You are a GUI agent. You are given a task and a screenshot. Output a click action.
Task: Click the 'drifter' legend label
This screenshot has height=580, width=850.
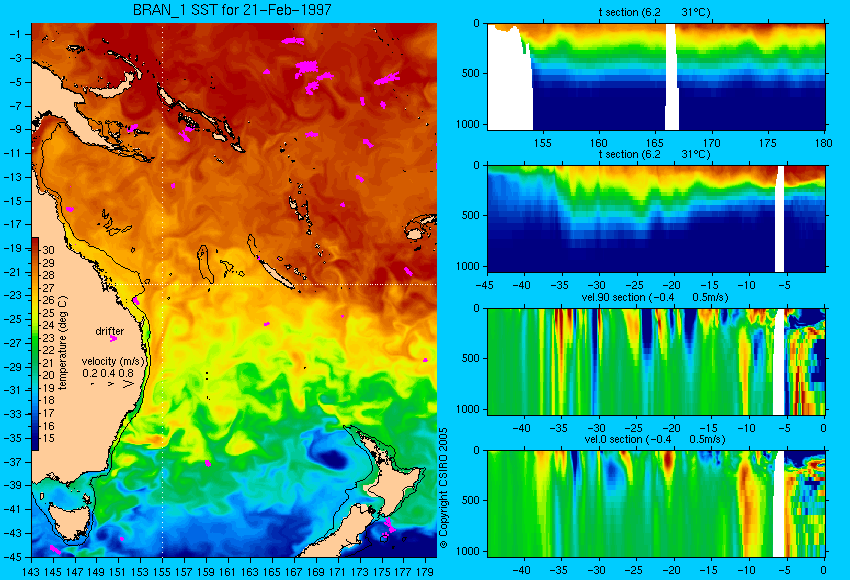pyautogui.click(x=110, y=331)
